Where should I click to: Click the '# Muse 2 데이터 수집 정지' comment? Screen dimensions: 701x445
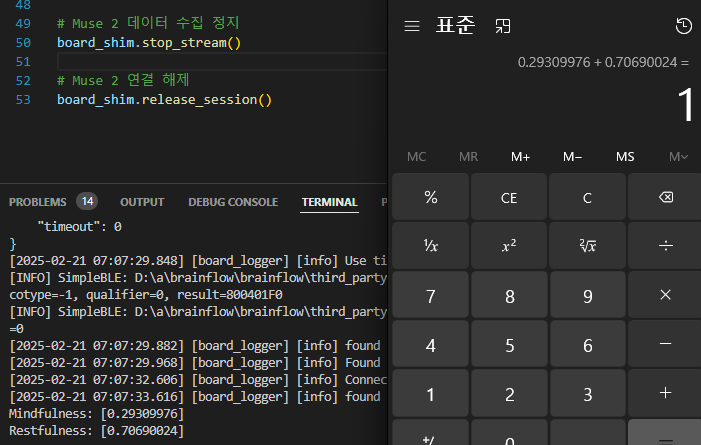point(148,23)
